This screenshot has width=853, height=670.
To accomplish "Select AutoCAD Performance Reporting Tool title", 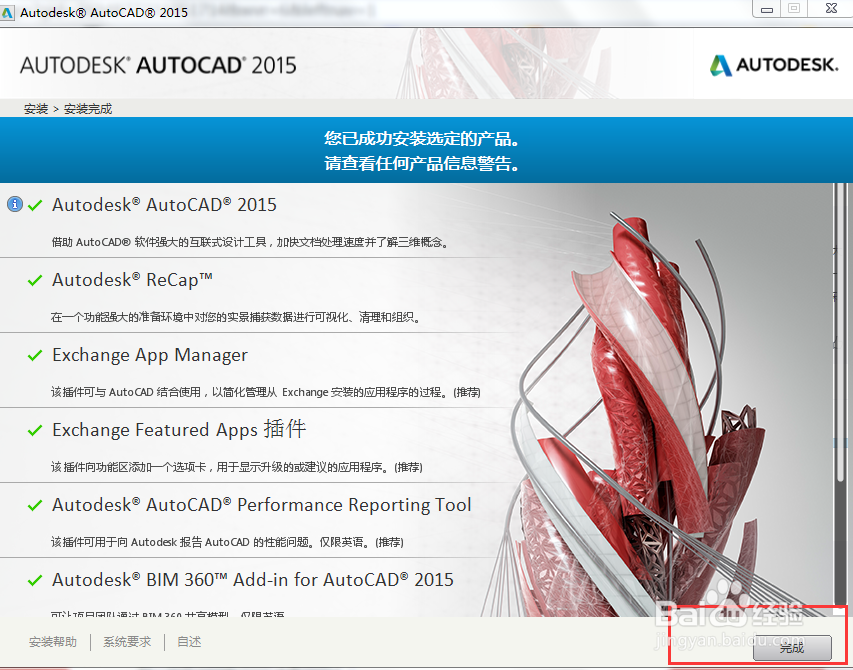I will [262, 505].
